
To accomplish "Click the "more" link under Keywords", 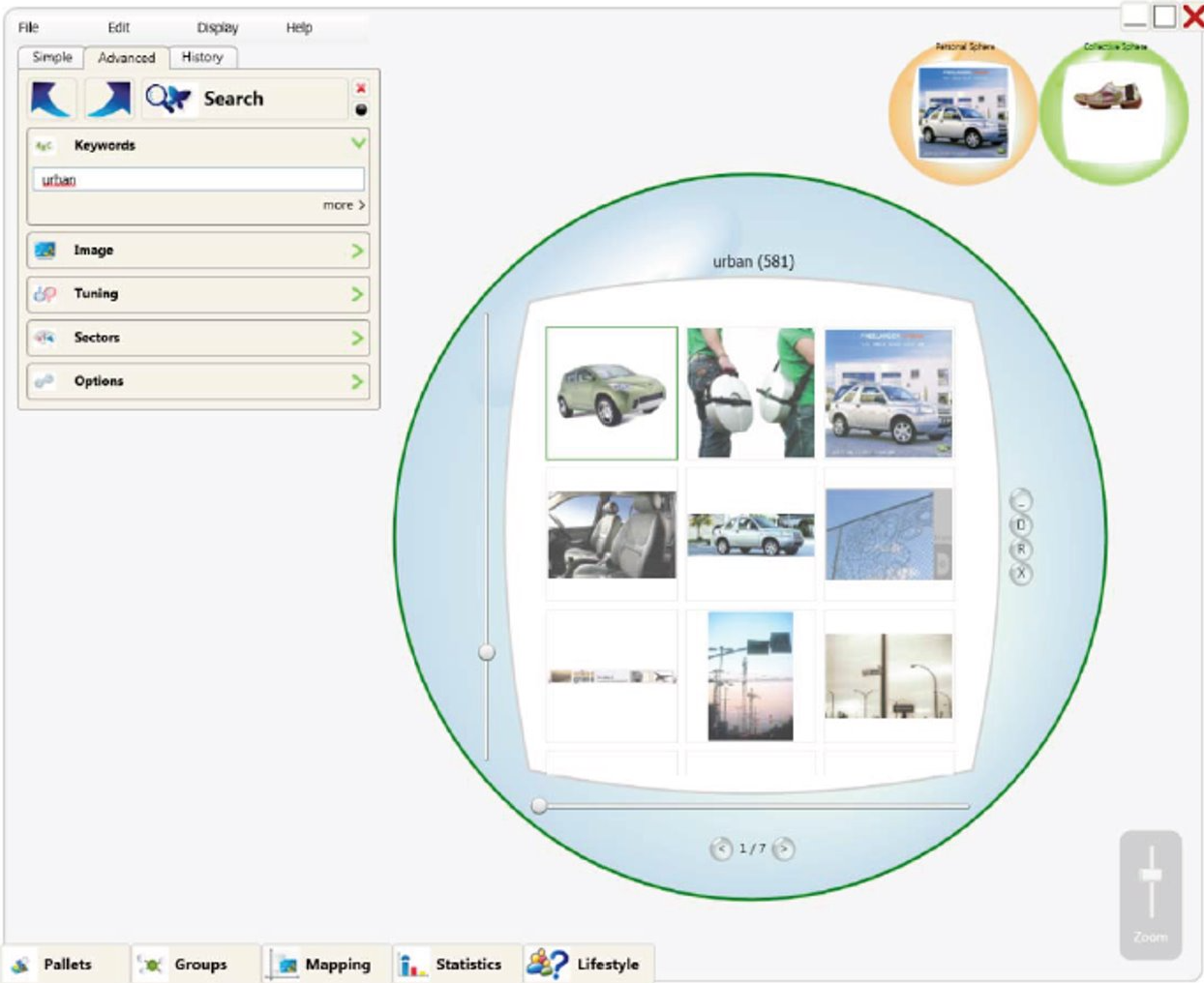I will coord(344,205).
